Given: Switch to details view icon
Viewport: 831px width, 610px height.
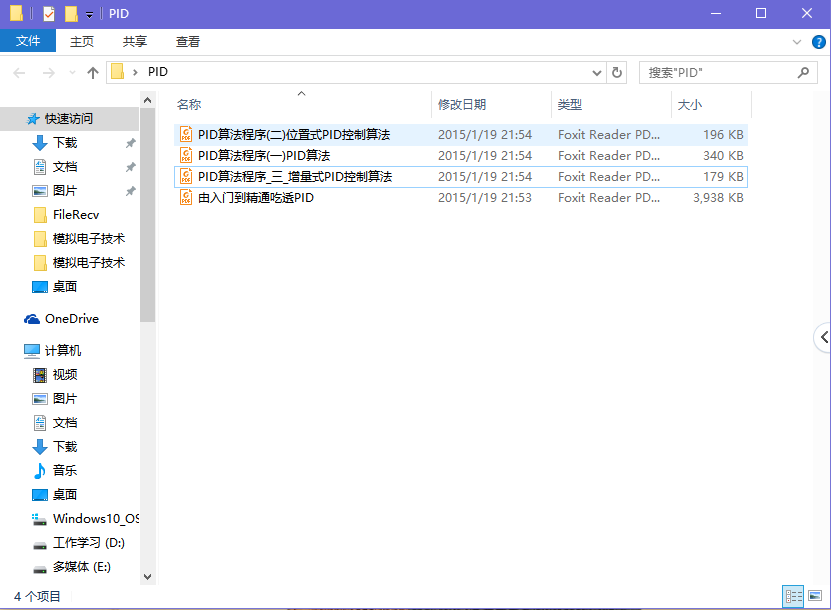Looking at the screenshot, I should [x=793, y=596].
